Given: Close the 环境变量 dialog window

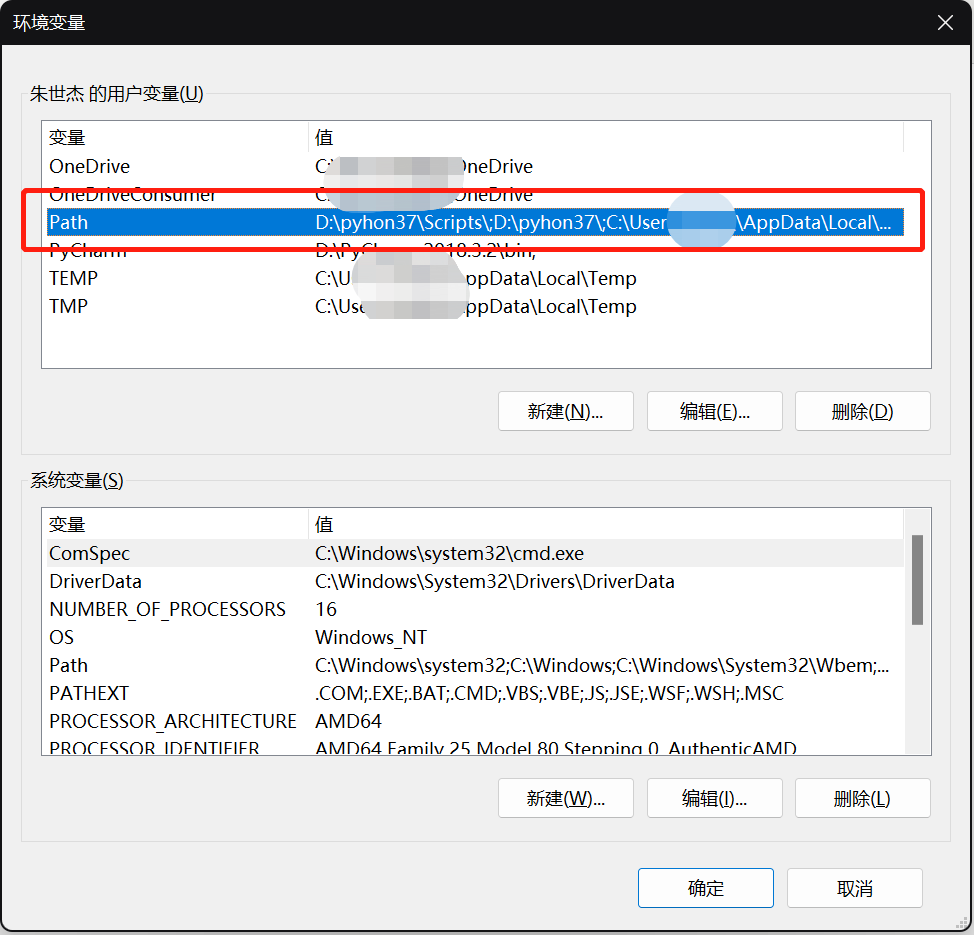Looking at the screenshot, I should pyautogui.click(x=945, y=23).
